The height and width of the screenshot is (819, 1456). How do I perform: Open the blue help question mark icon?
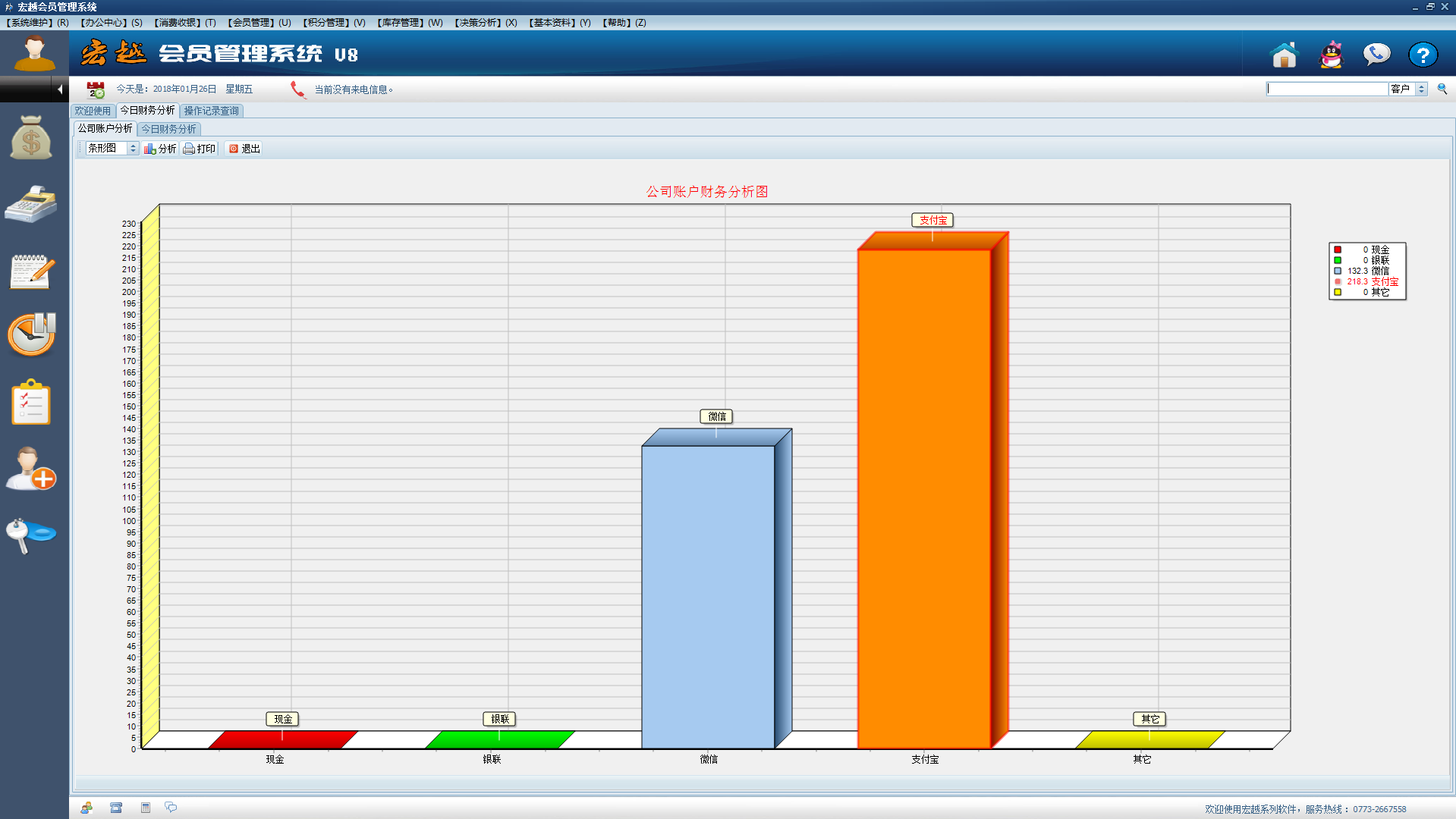[1423, 55]
